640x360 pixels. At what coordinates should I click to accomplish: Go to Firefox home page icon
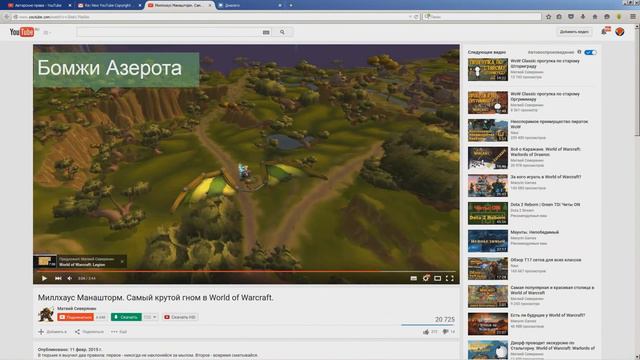pyautogui.click(x=595, y=17)
